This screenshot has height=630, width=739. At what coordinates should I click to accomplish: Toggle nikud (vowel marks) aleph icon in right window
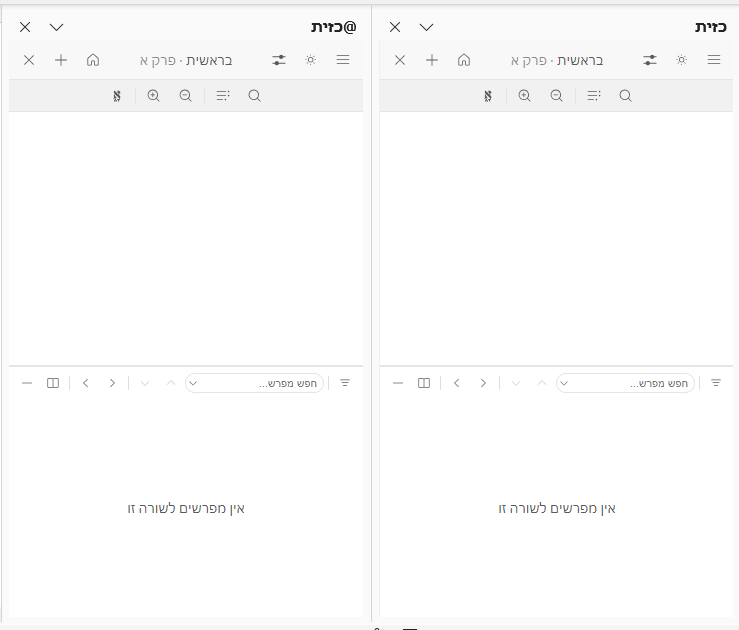coord(488,96)
